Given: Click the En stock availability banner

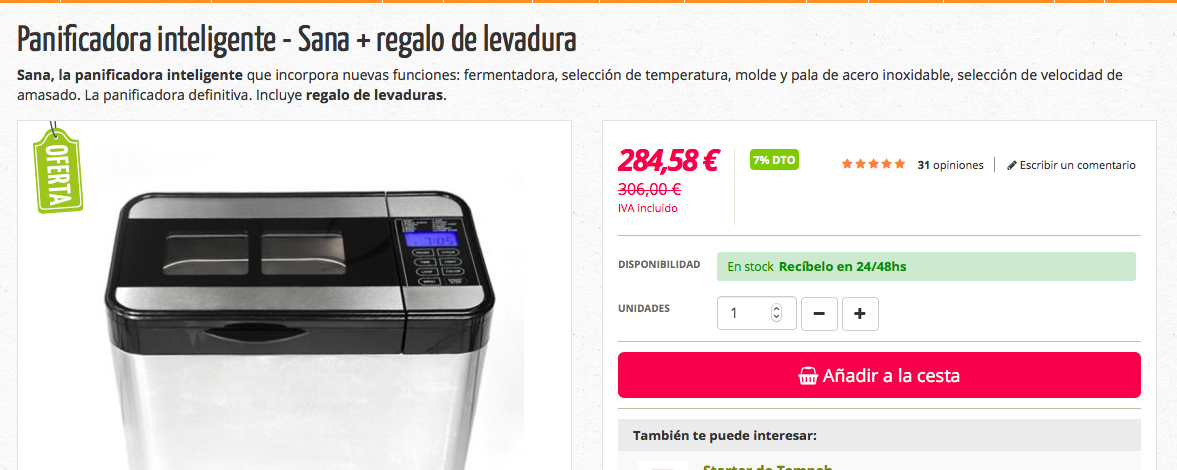Looking at the screenshot, I should click(x=926, y=267).
